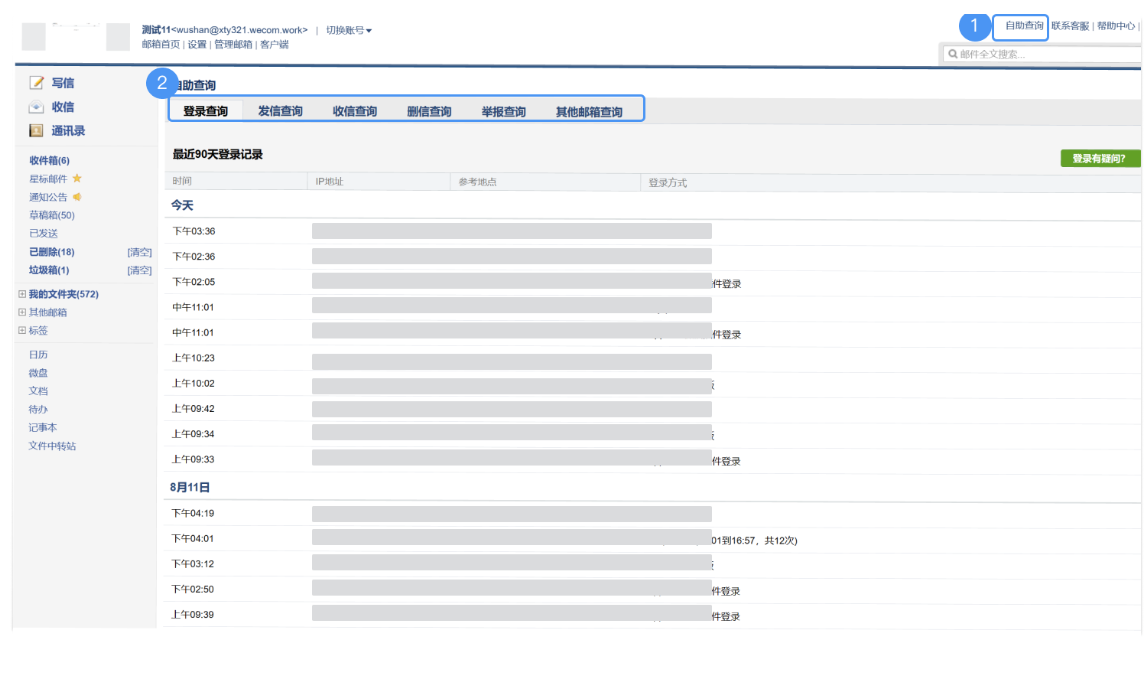Open the 已发送 folder
Image resolution: width=1144 pixels, height=695 pixels.
(43, 233)
